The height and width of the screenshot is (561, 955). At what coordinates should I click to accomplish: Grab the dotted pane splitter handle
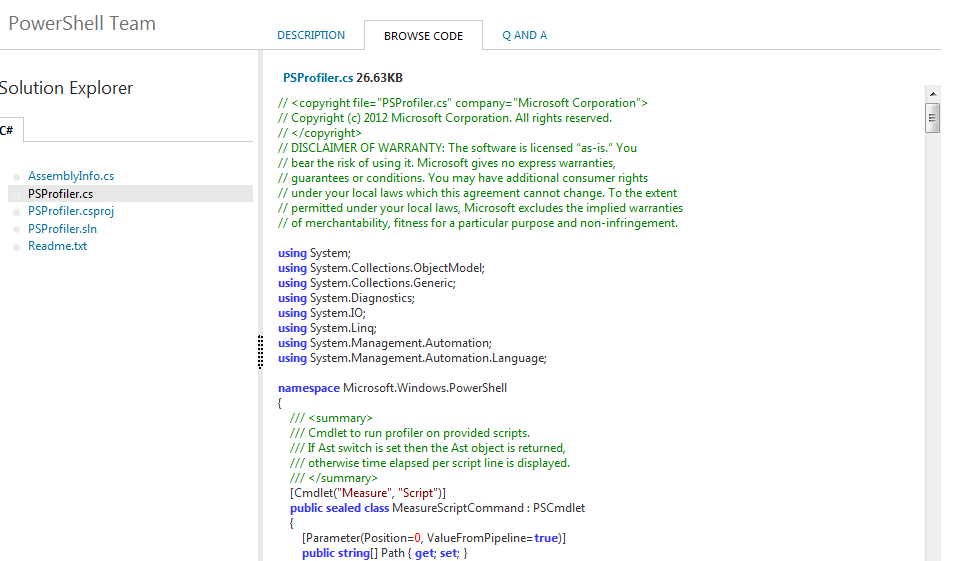260,351
